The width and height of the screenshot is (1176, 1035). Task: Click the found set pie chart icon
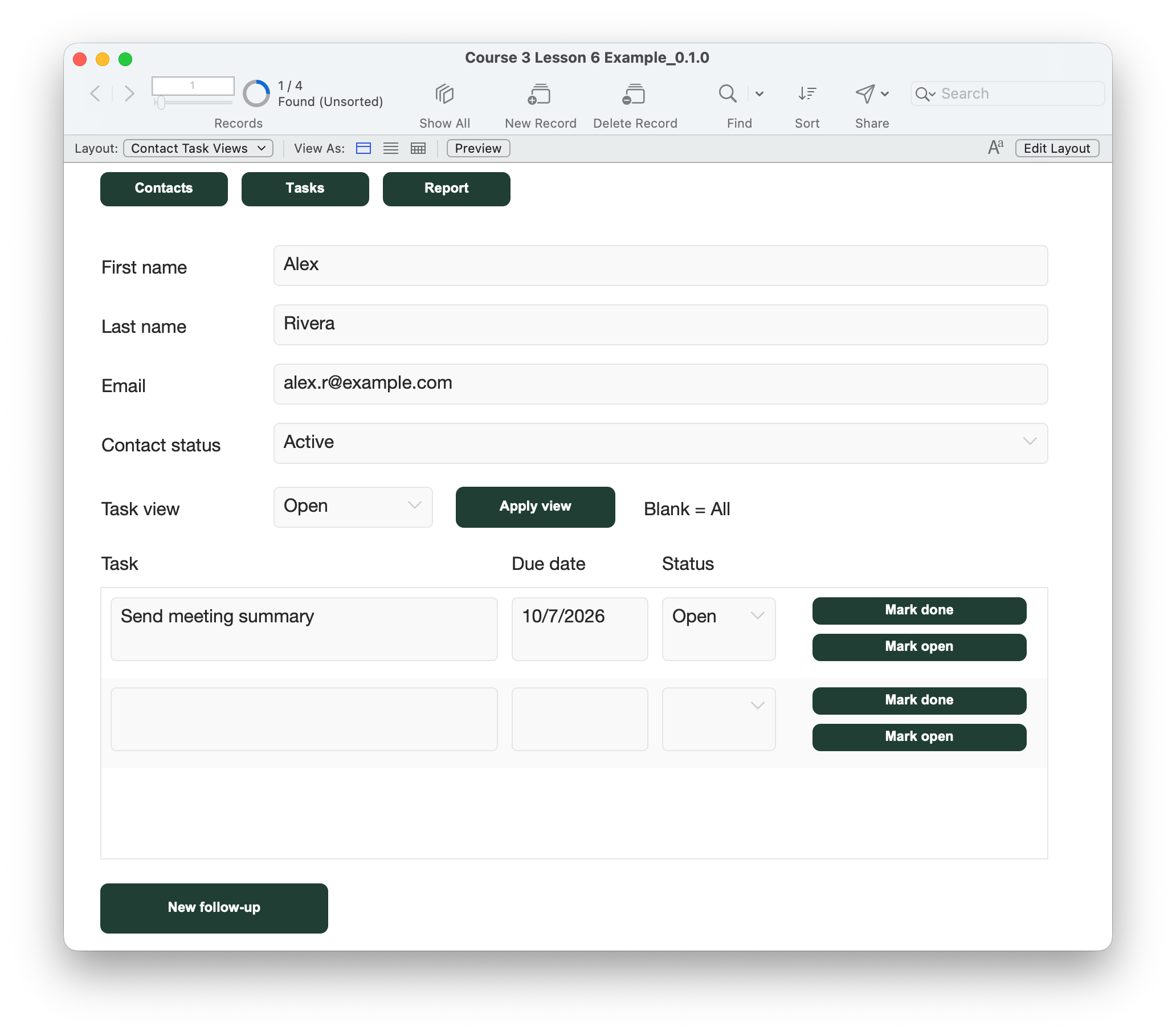pos(256,93)
